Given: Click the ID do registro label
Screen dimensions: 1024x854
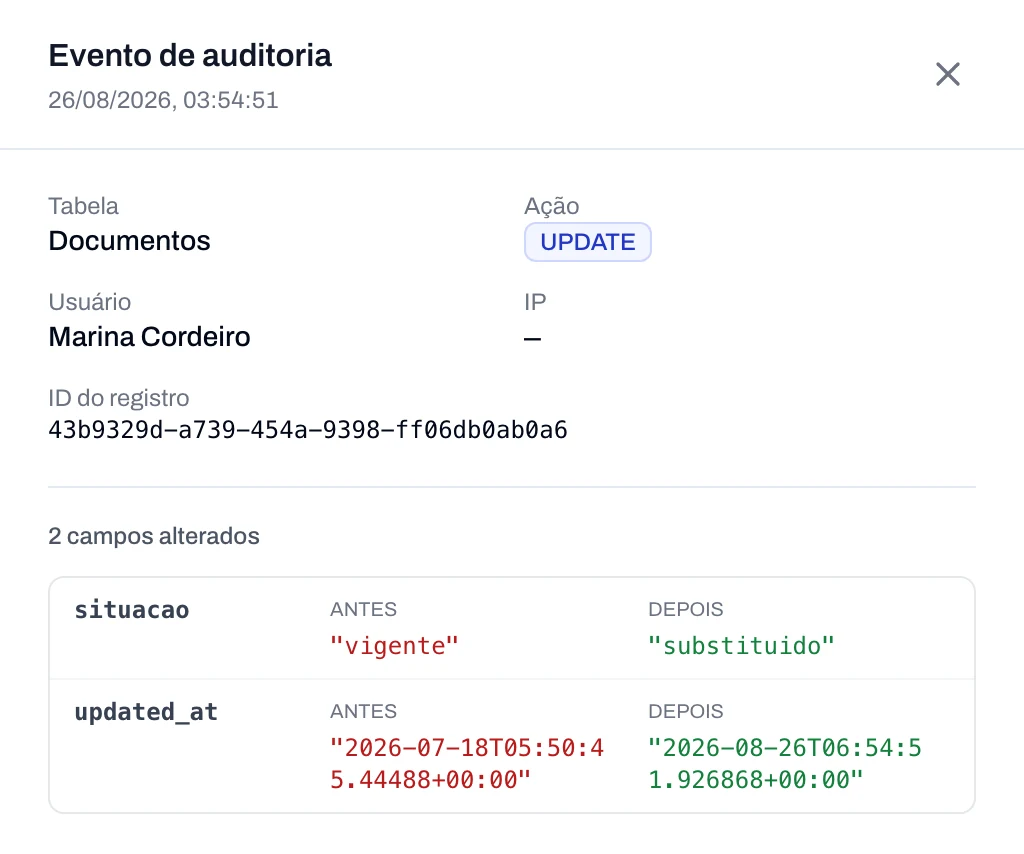Looking at the screenshot, I should [x=119, y=398].
